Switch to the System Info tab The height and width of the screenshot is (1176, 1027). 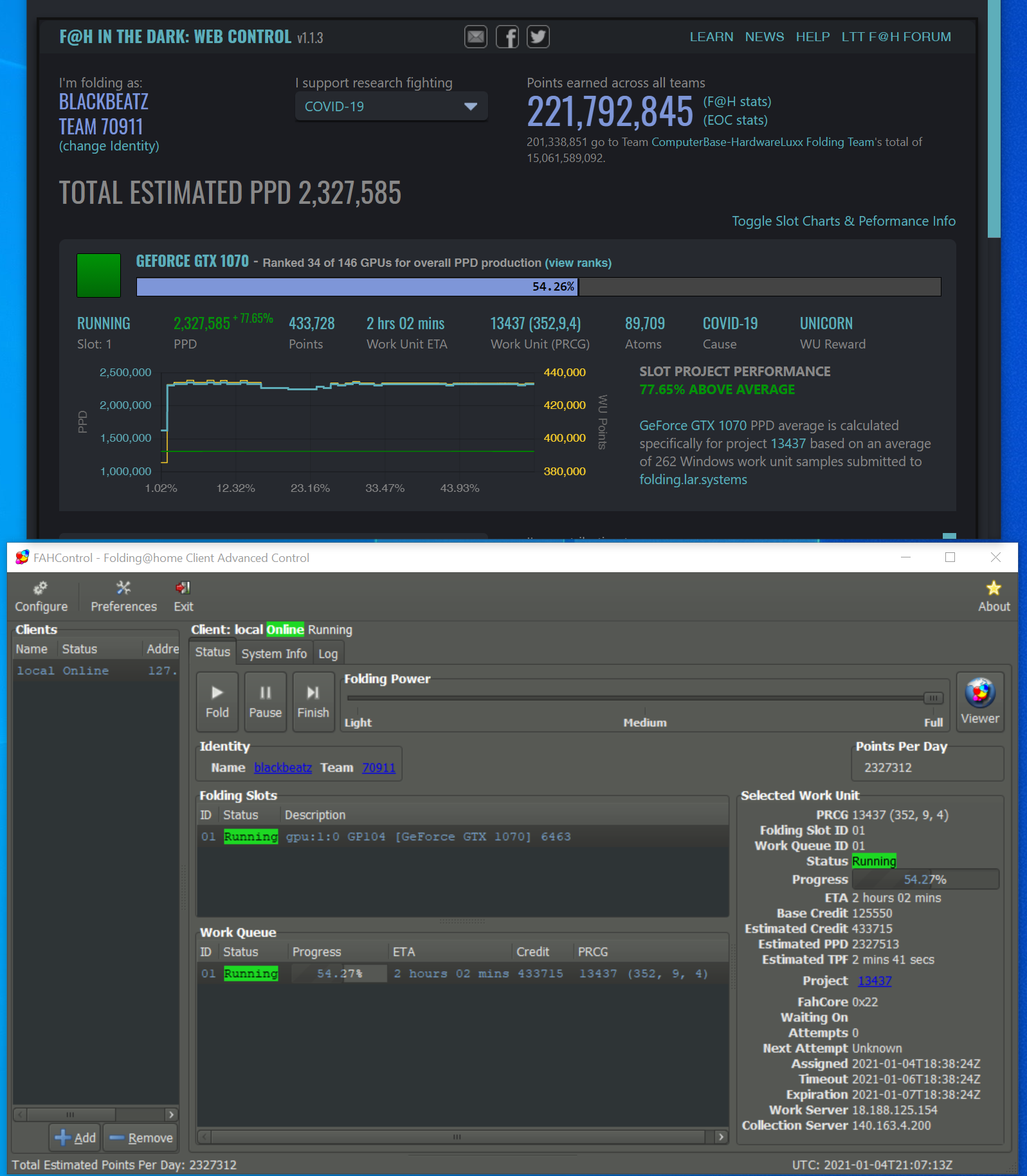pyautogui.click(x=274, y=653)
